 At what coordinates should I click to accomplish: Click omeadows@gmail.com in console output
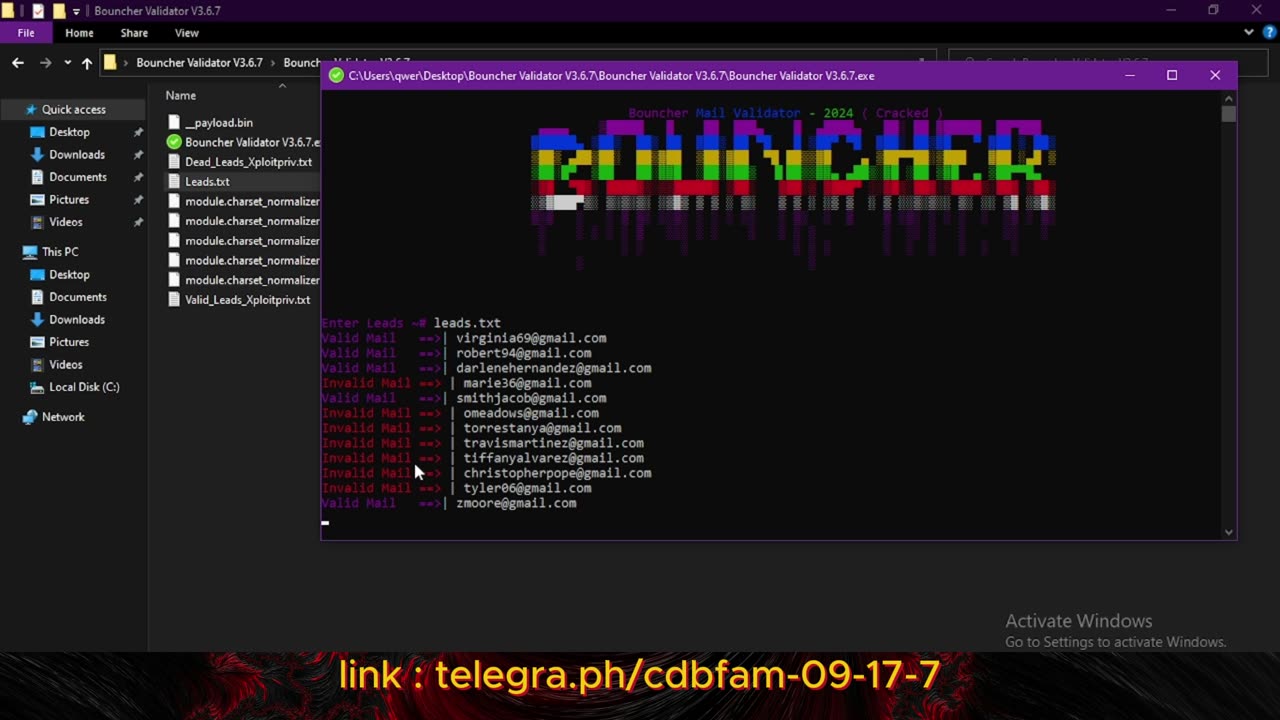(x=531, y=413)
